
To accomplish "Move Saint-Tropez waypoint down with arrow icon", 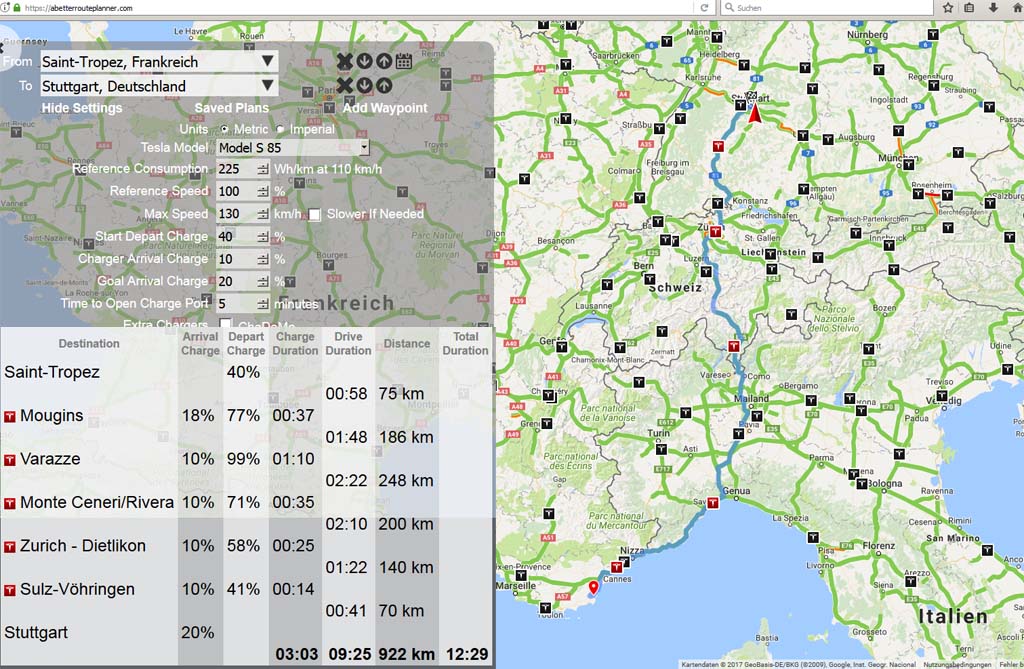I will (x=364, y=61).
